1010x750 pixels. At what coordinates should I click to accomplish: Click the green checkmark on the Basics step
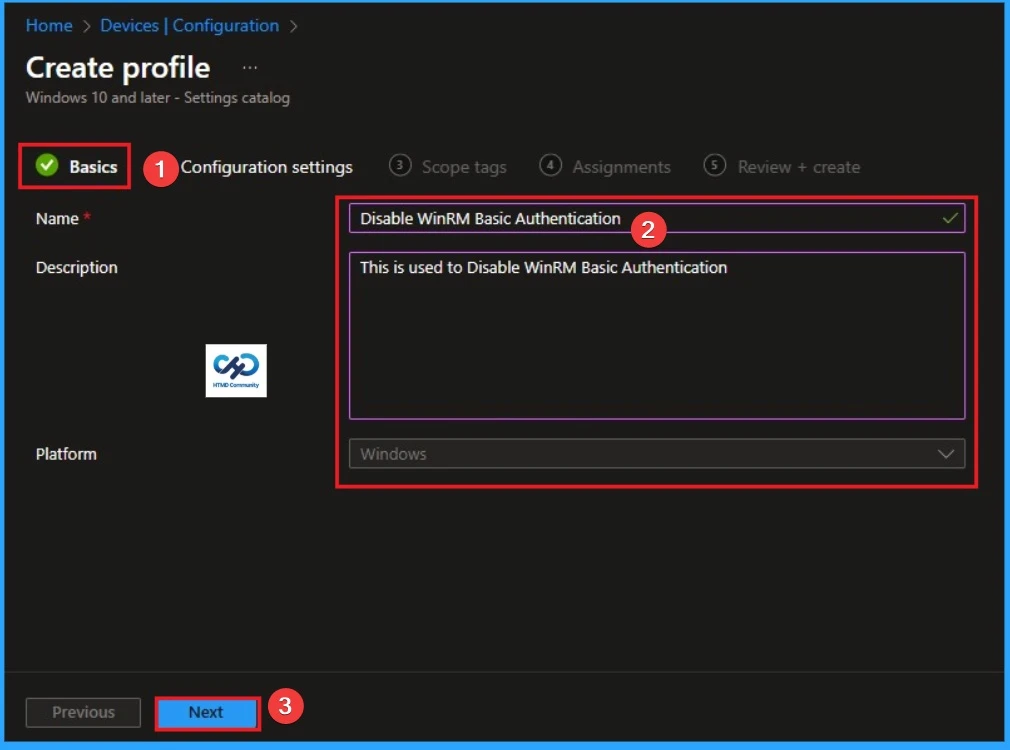coord(46,166)
